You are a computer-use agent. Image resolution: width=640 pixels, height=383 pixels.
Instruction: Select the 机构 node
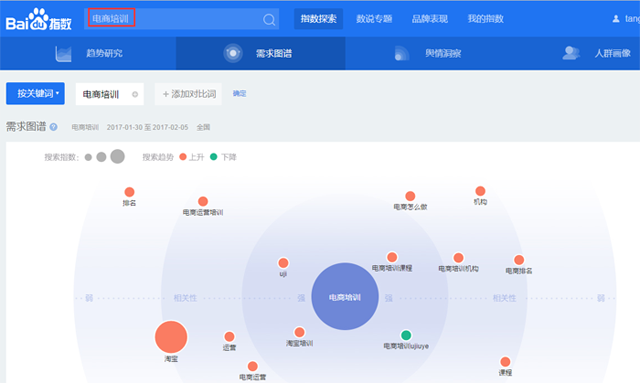(x=480, y=191)
